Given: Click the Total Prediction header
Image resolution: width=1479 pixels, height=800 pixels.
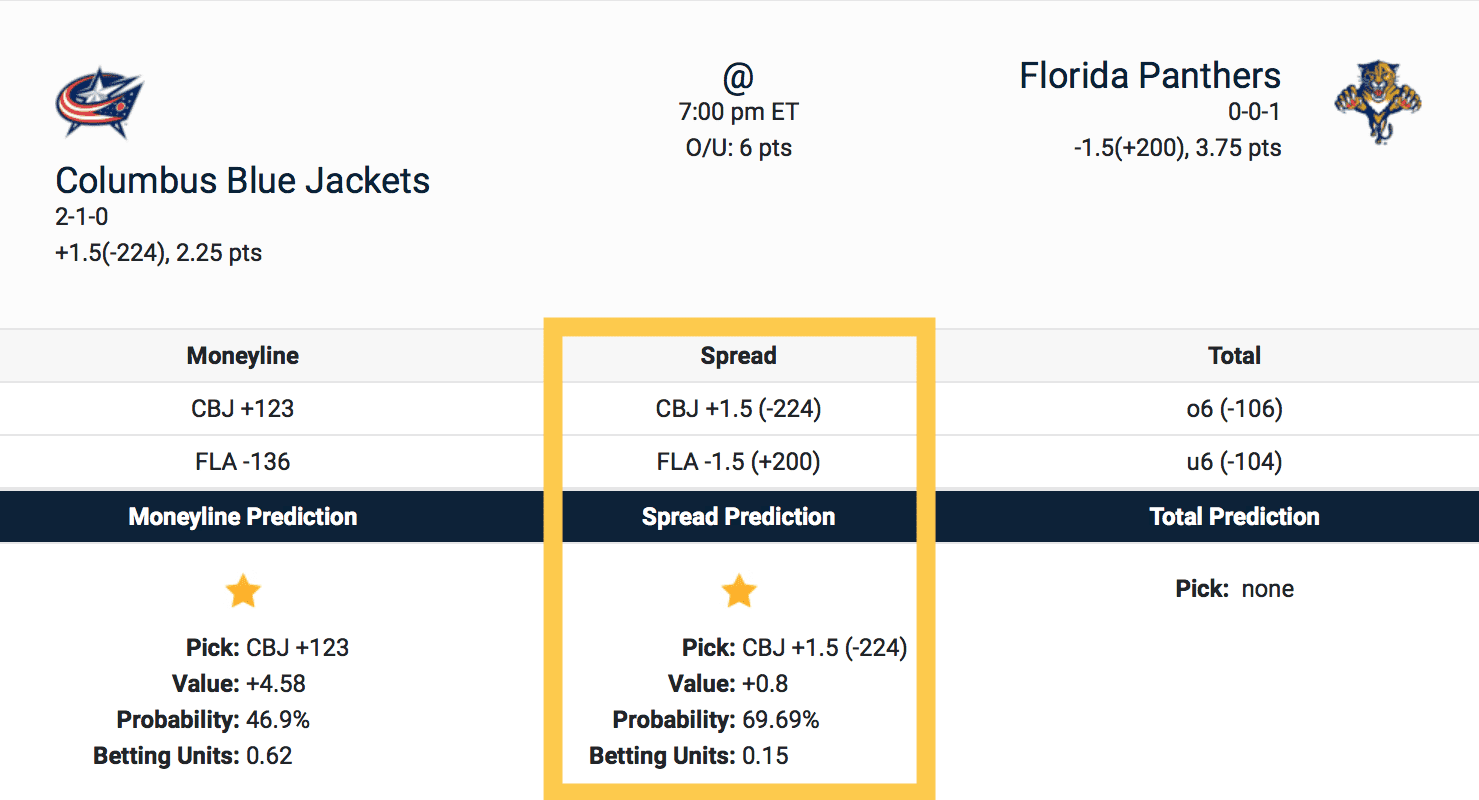Looking at the screenshot, I should [x=1234, y=517].
